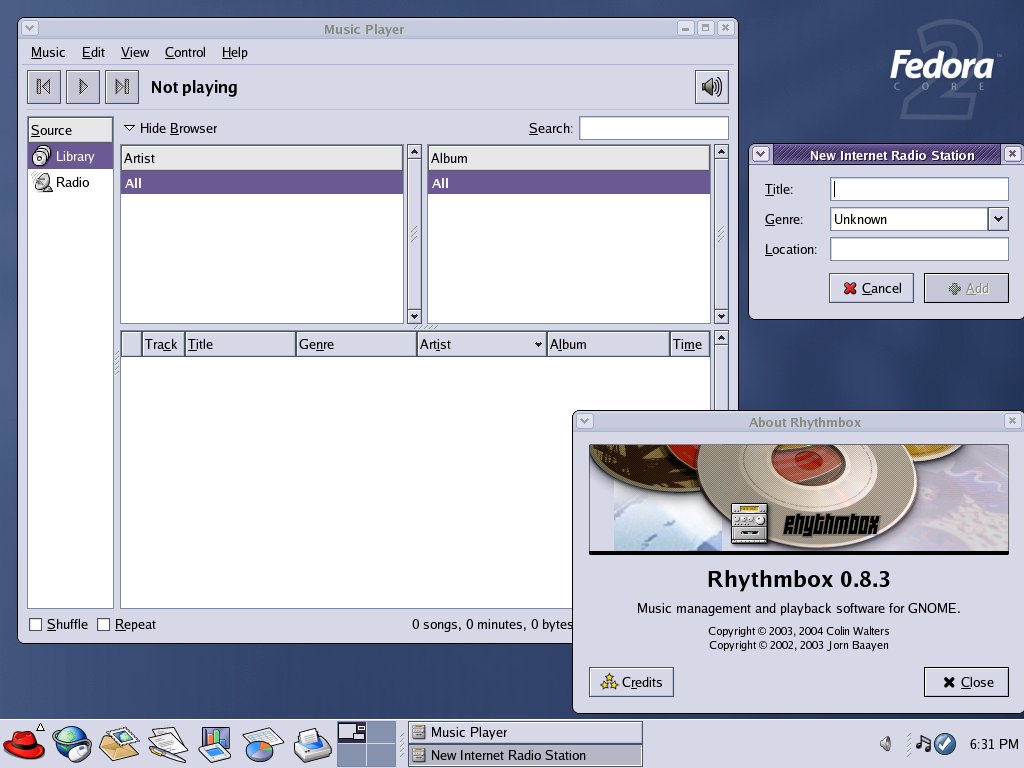Screen dimensions: 1024x768
Task: Toggle the Repeat checkbox
Action: pos(104,625)
